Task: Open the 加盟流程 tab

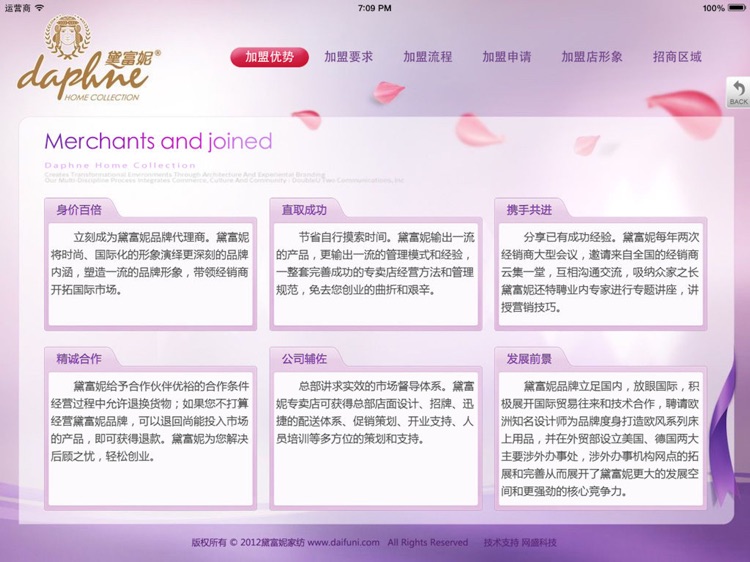Action: (x=428, y=57)
